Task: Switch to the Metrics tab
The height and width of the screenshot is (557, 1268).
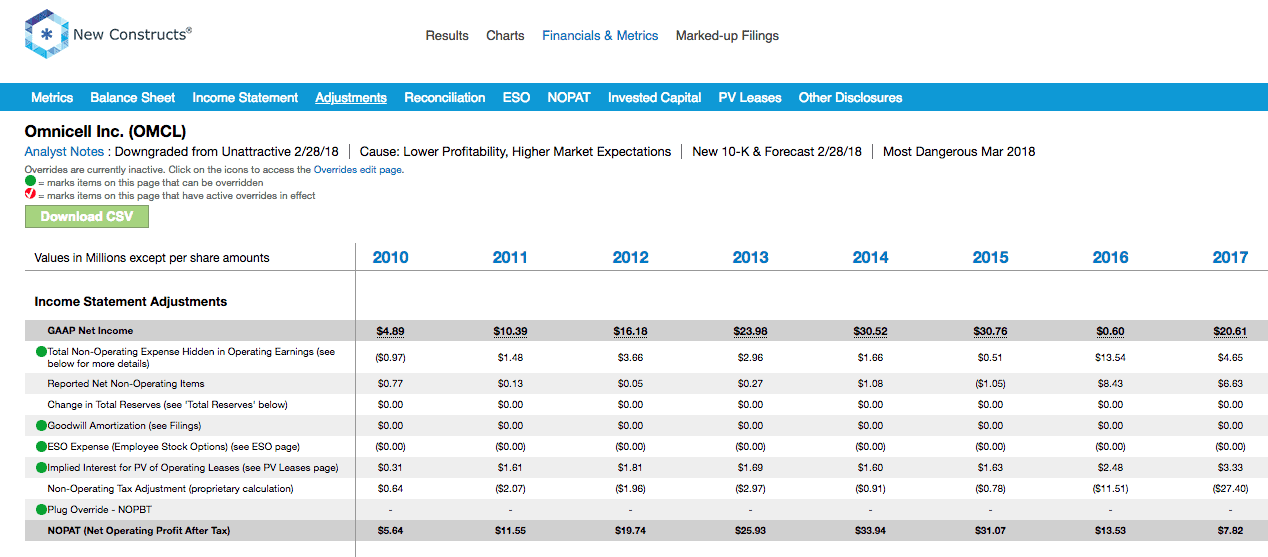Action: pyautogui.click(x=52, y=97)
